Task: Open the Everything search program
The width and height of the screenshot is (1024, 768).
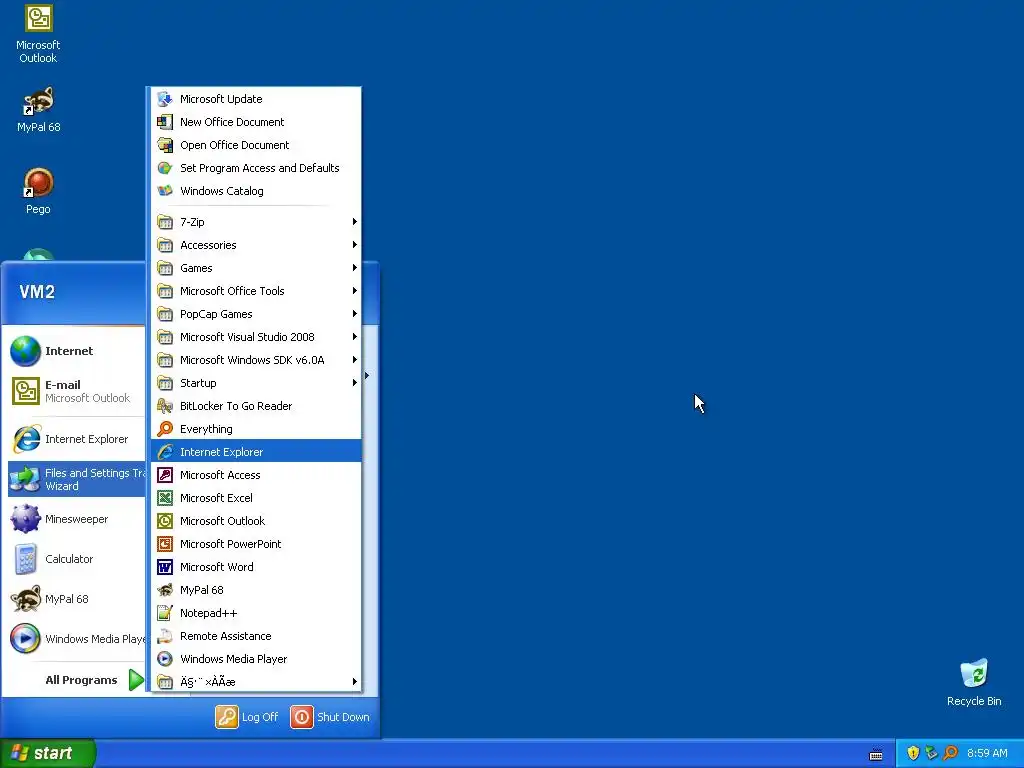Action: [256, 428]
